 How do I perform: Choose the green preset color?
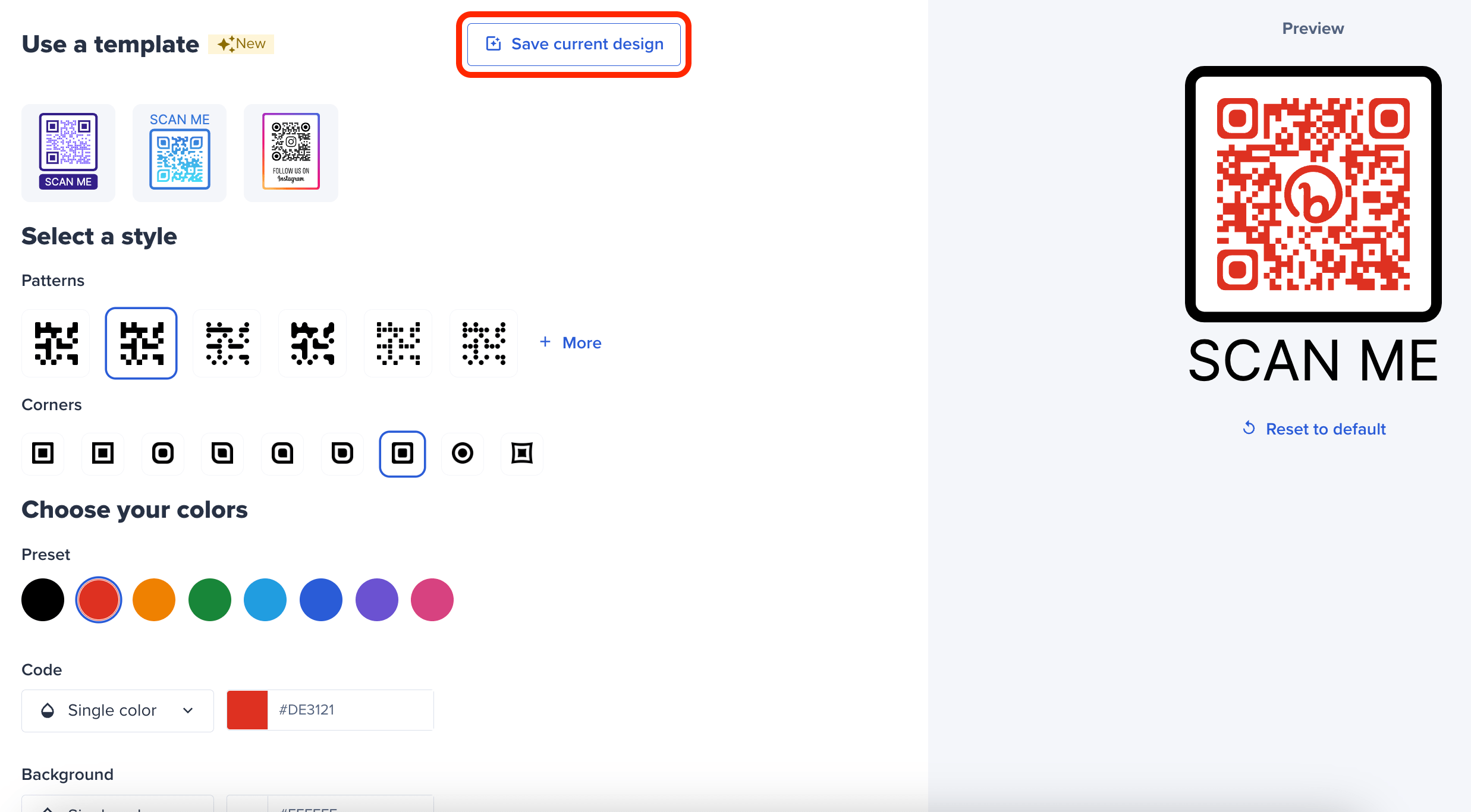tap(209, 600)
